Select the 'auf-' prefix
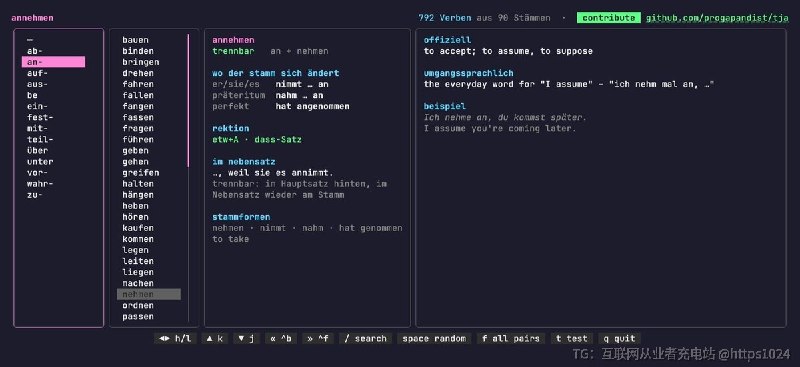 37,73
